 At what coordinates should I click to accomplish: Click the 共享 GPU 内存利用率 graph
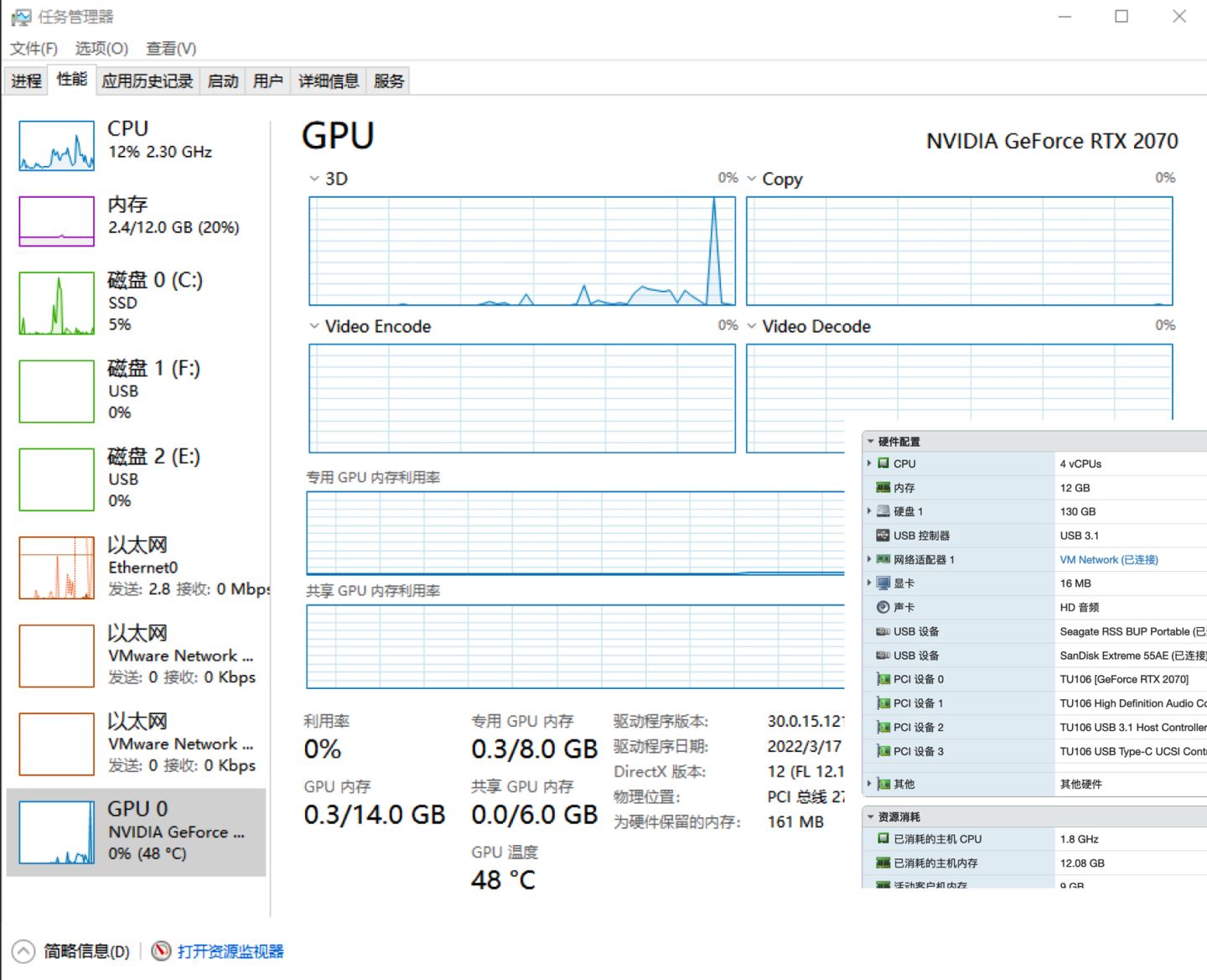pyautogui.click(x=576, y=646)
